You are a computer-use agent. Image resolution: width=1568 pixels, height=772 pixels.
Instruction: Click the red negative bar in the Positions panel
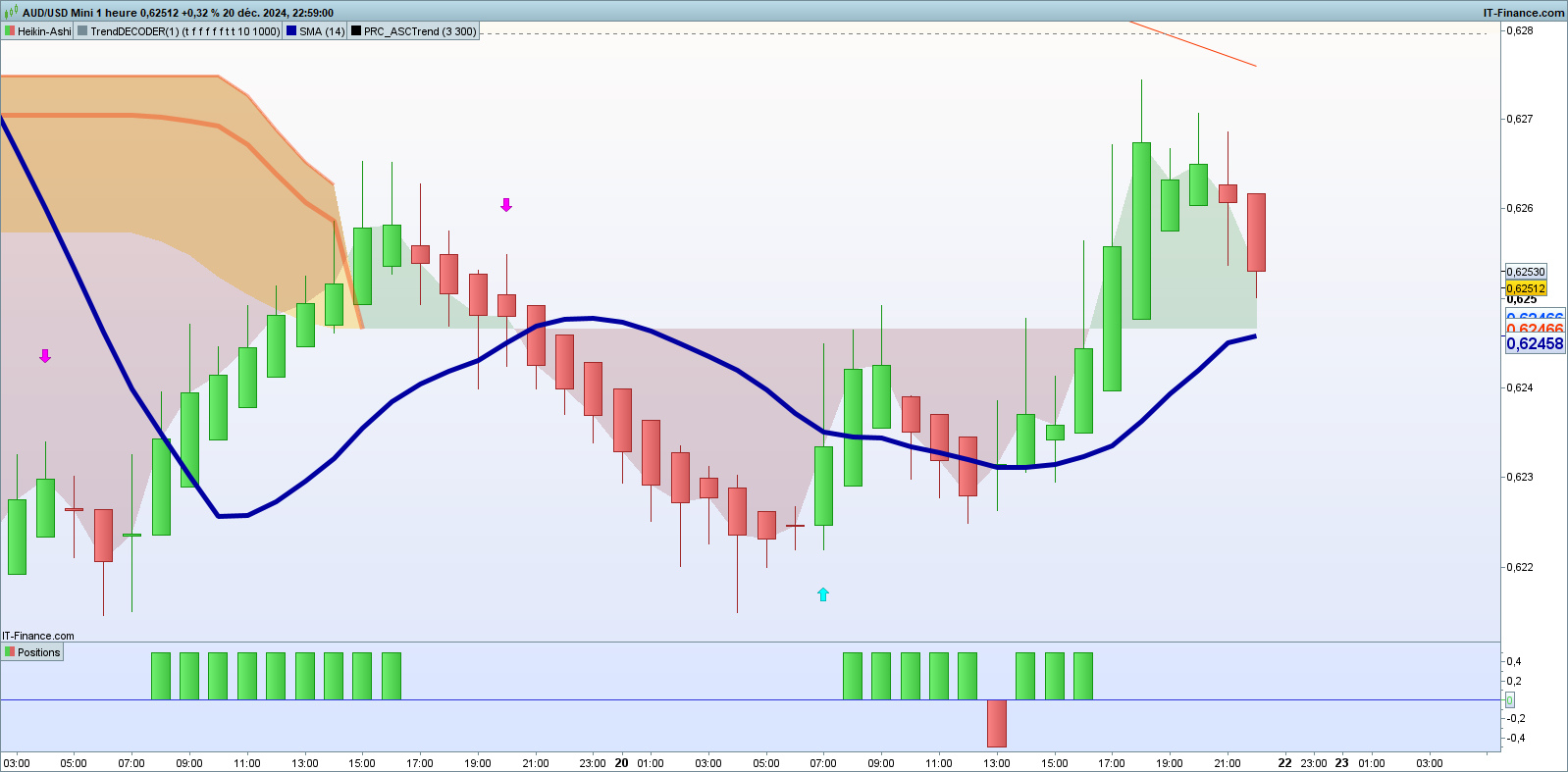[997, 723]
